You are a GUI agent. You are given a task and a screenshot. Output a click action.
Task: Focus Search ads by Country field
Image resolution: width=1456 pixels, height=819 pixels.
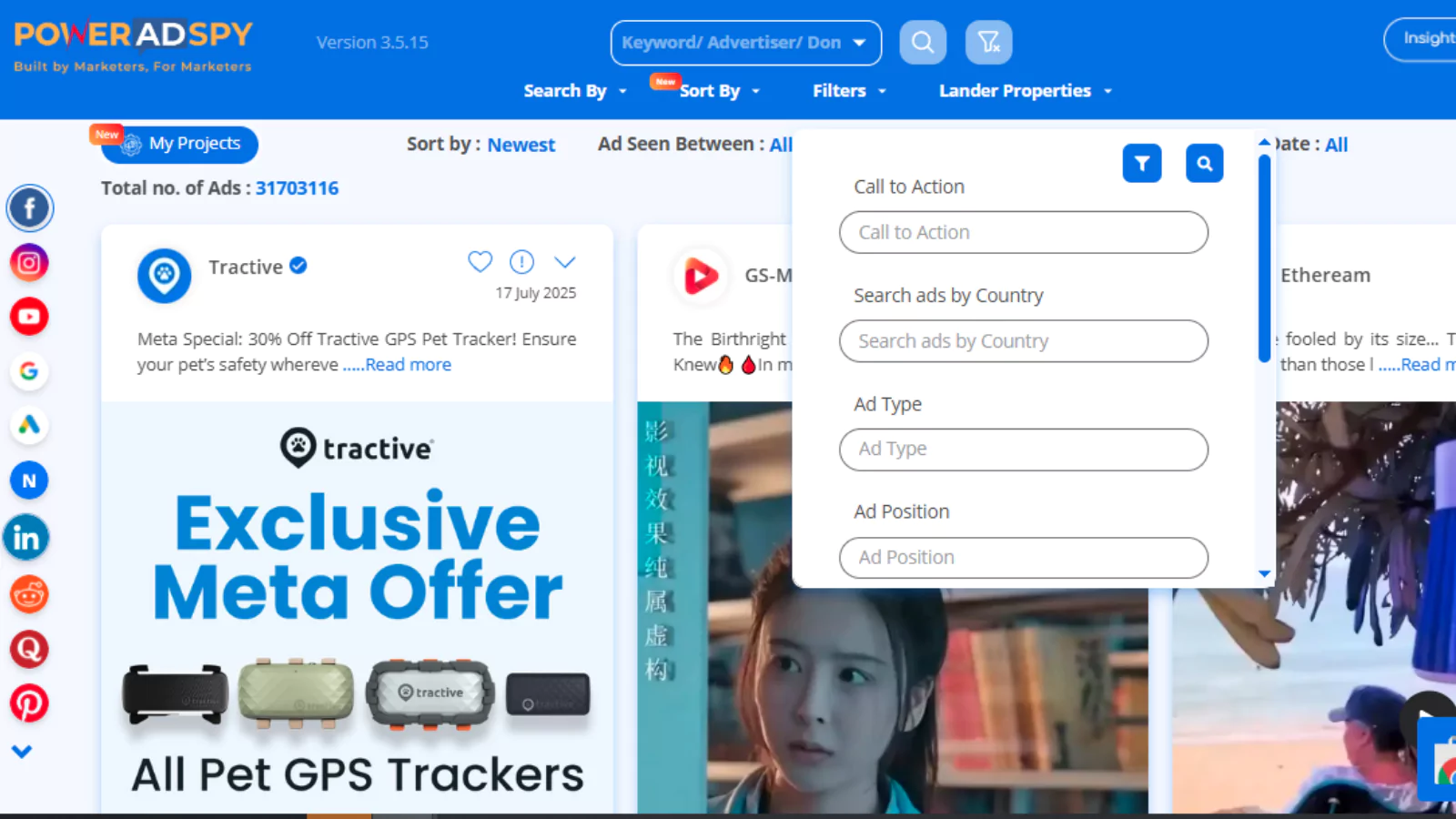[x=1024, y=341]
